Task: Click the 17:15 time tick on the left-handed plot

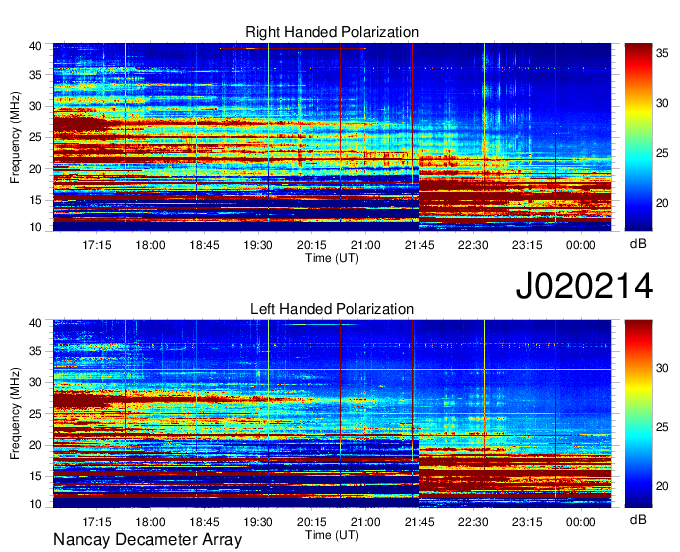Action: point(97,522)
